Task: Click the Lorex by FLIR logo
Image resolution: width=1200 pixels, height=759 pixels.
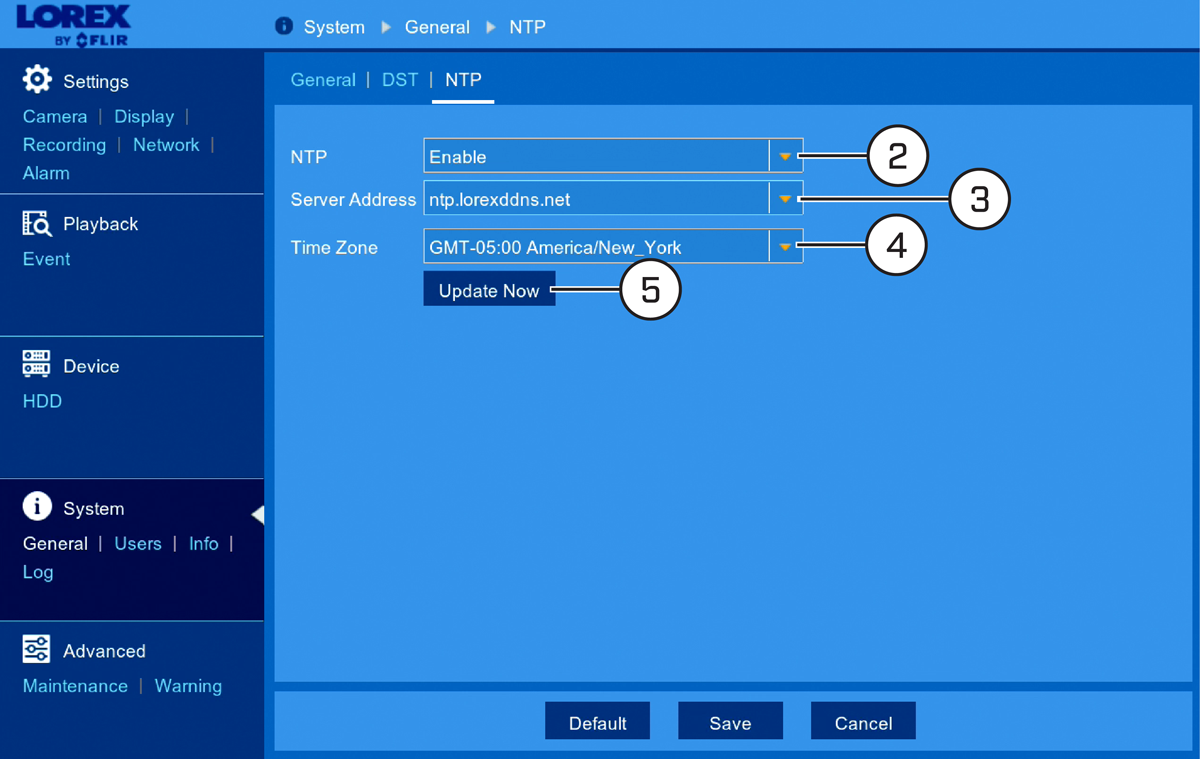Action: pos(73,25)
